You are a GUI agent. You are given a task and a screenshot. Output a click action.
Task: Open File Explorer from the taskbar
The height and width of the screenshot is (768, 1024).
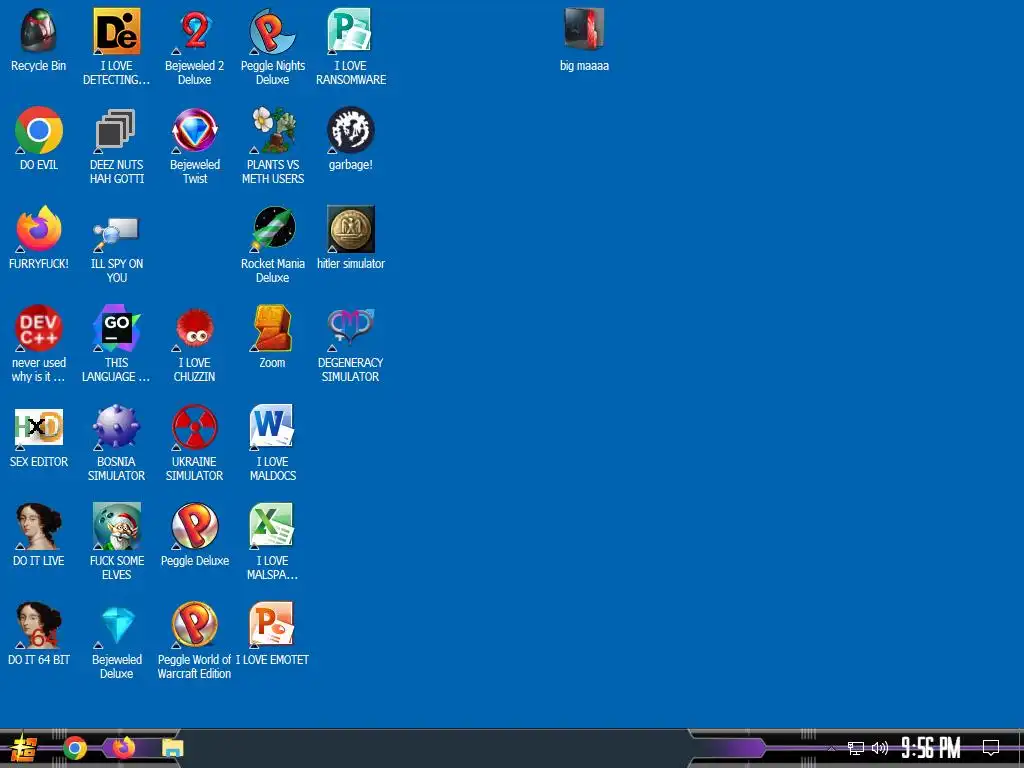(172, 748)
